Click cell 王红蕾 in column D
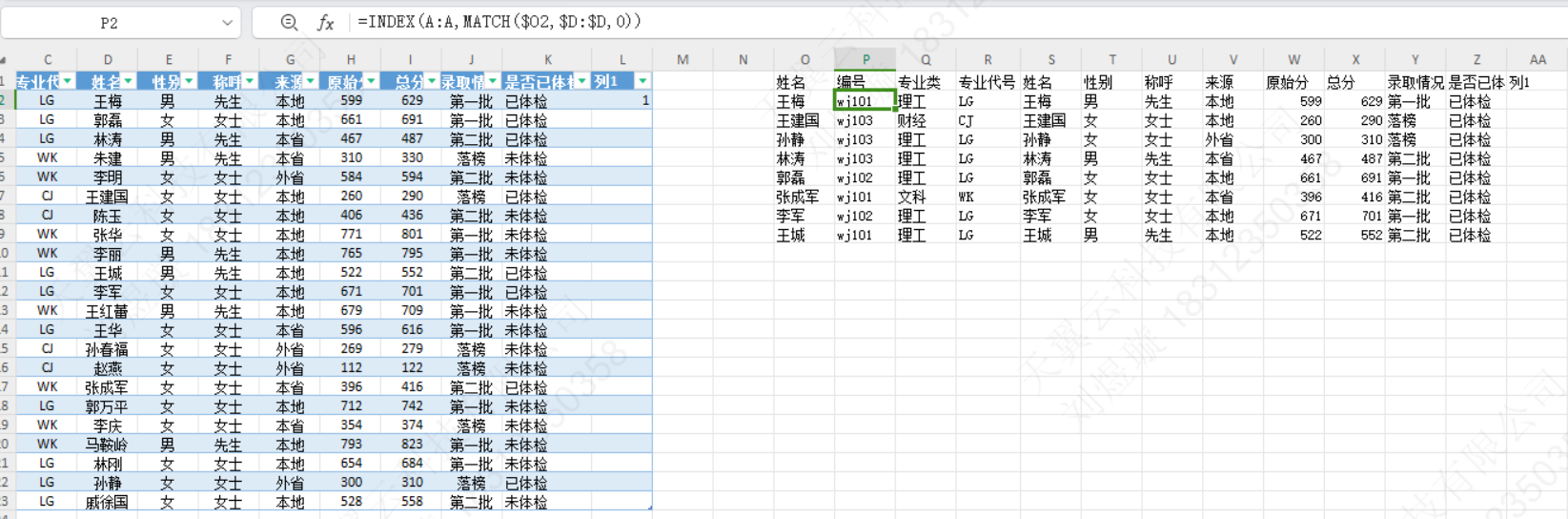The width and height of the screenshot is (1568, 519). pyautogui.click(x=107, y=311)
